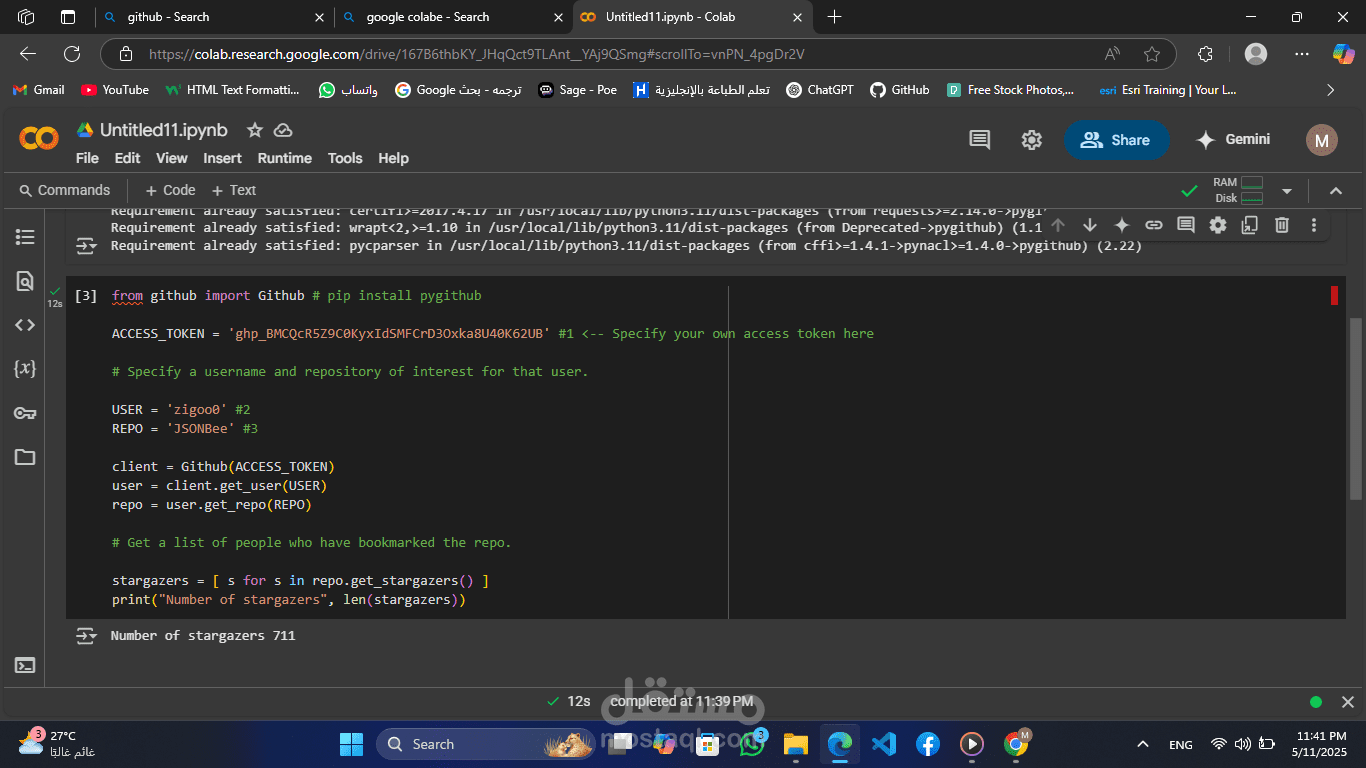Click the Share button
1366x768 pixels.
point(1116,140)
